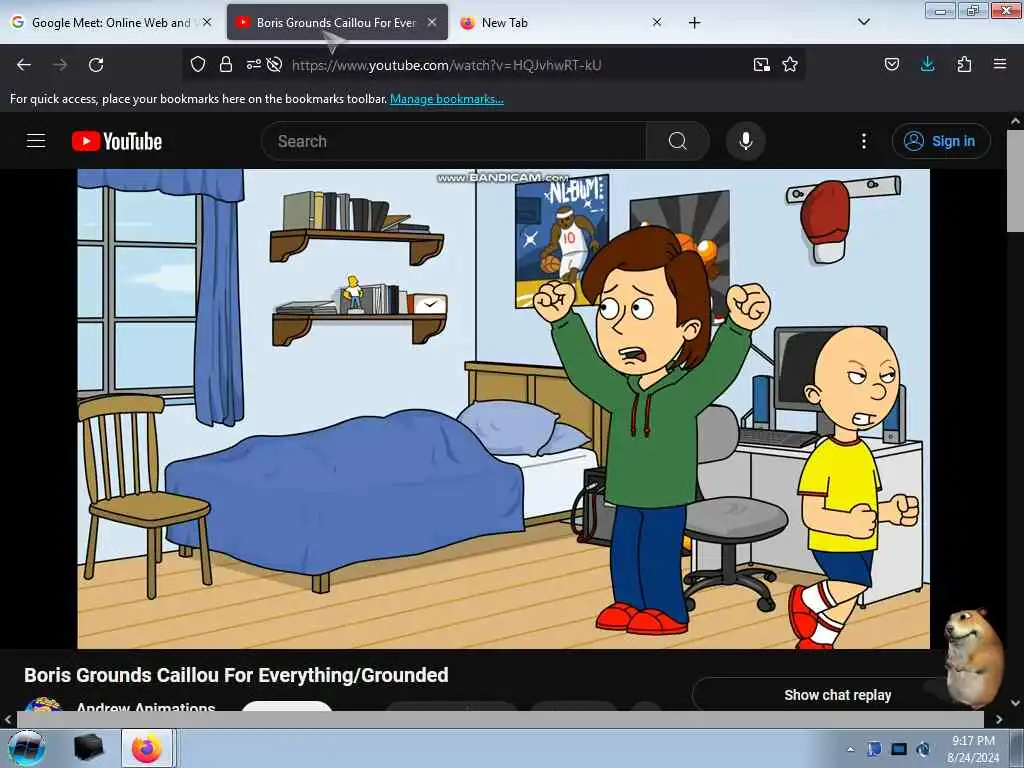
Task: Click the horizontal scrollbar left arrow
Action: point(8,719)
